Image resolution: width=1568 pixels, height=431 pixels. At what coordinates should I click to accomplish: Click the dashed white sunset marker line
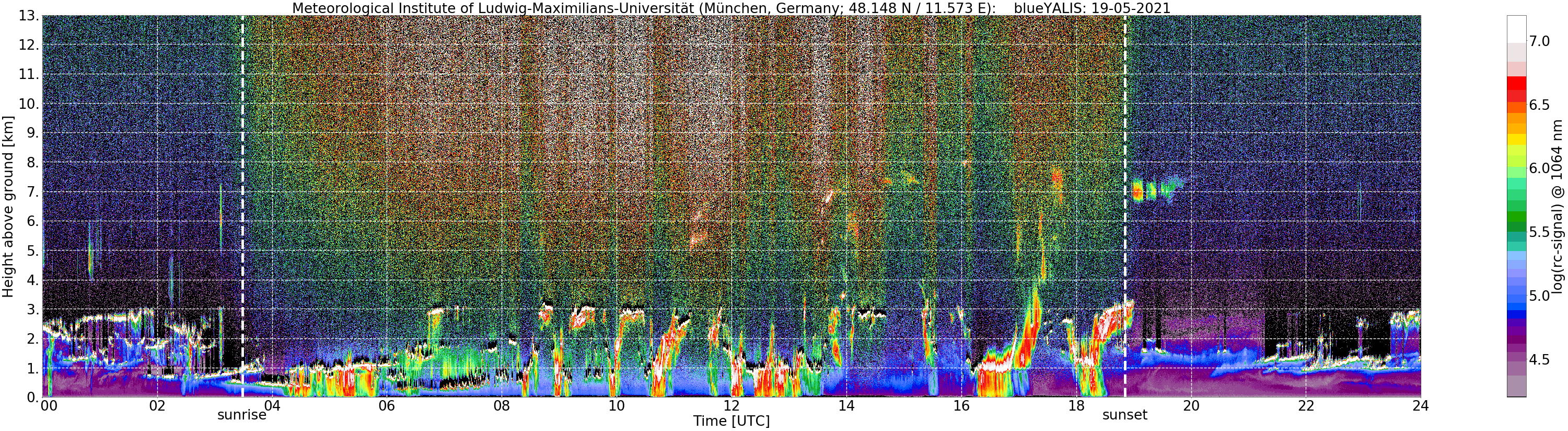point(1125,206)
